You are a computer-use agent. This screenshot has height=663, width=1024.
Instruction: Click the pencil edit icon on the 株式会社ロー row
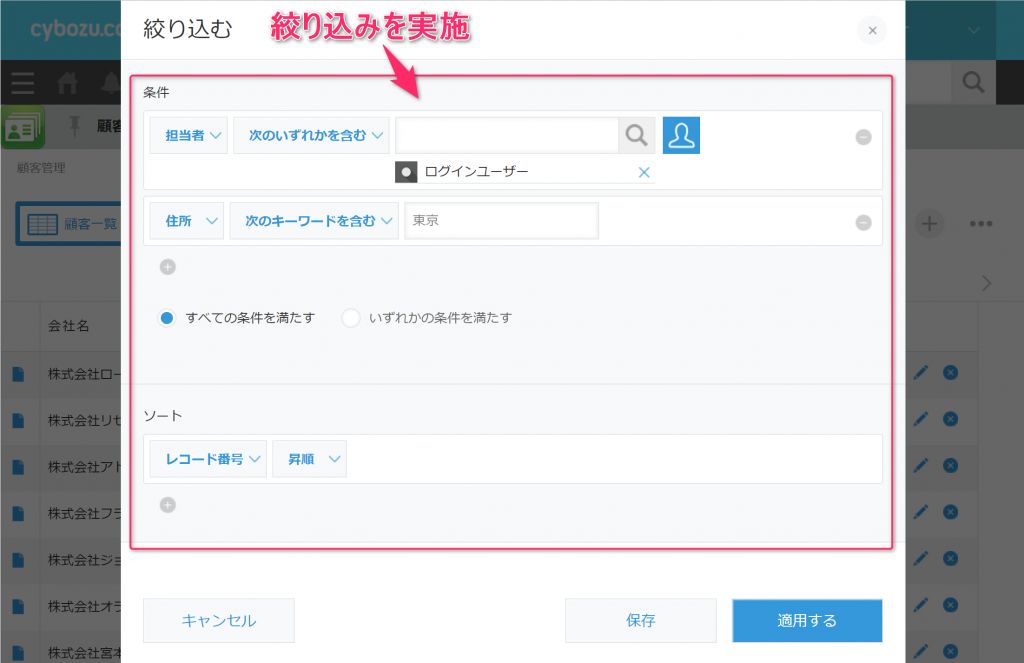coord(921,372)
